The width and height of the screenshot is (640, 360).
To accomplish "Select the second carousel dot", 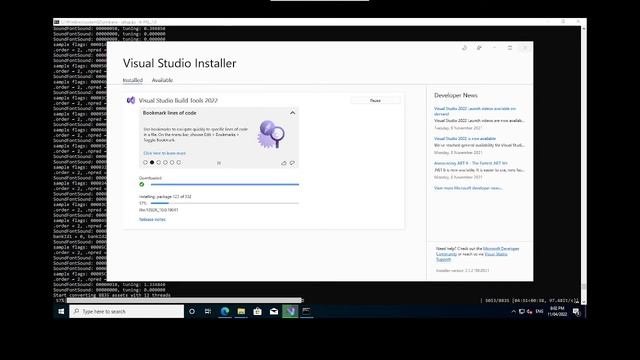I will click(x=152, y=162).
